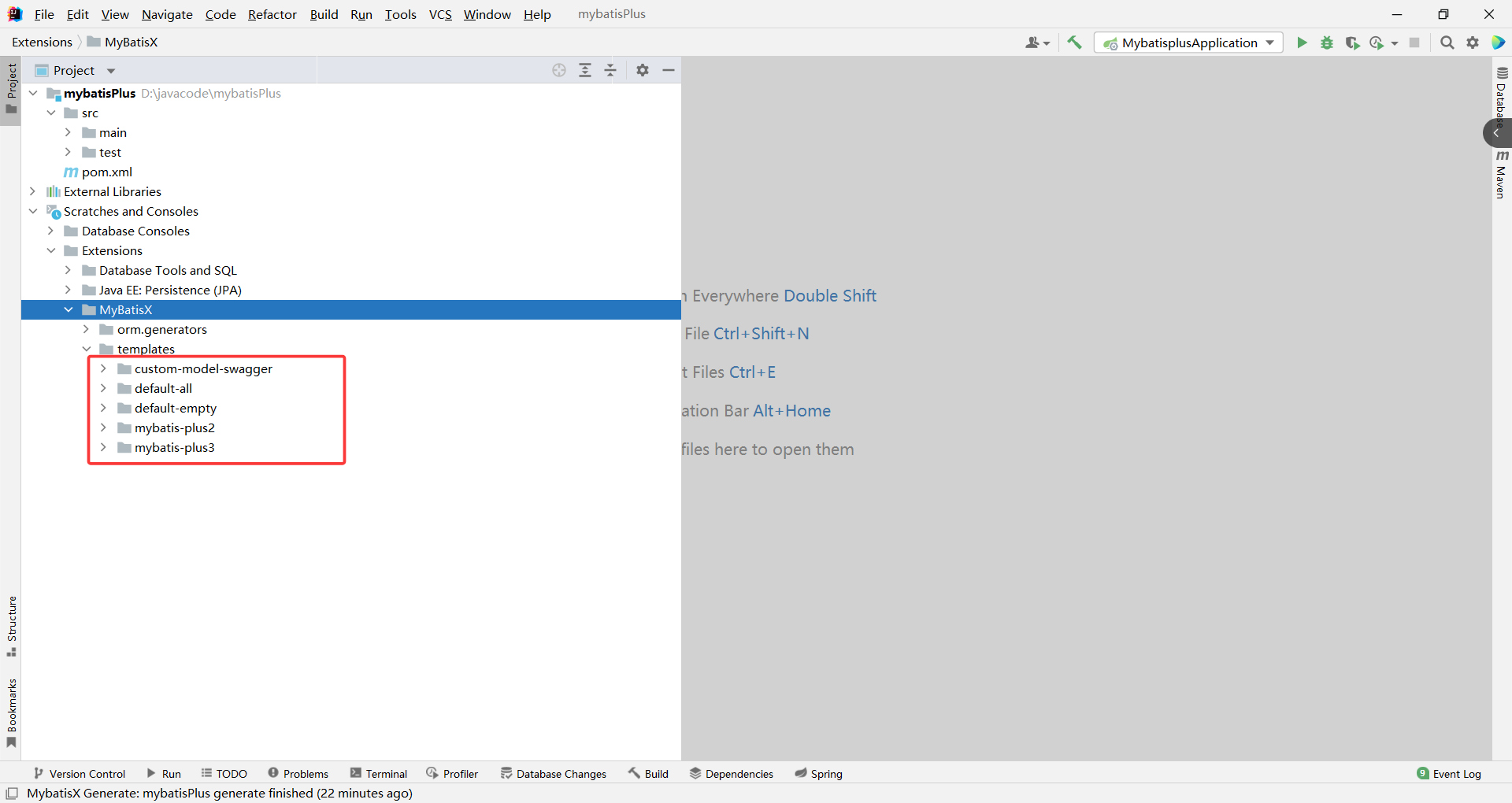
Task: Open the Structure side tab
Action: pyautogui.click(x=11, y=627)
